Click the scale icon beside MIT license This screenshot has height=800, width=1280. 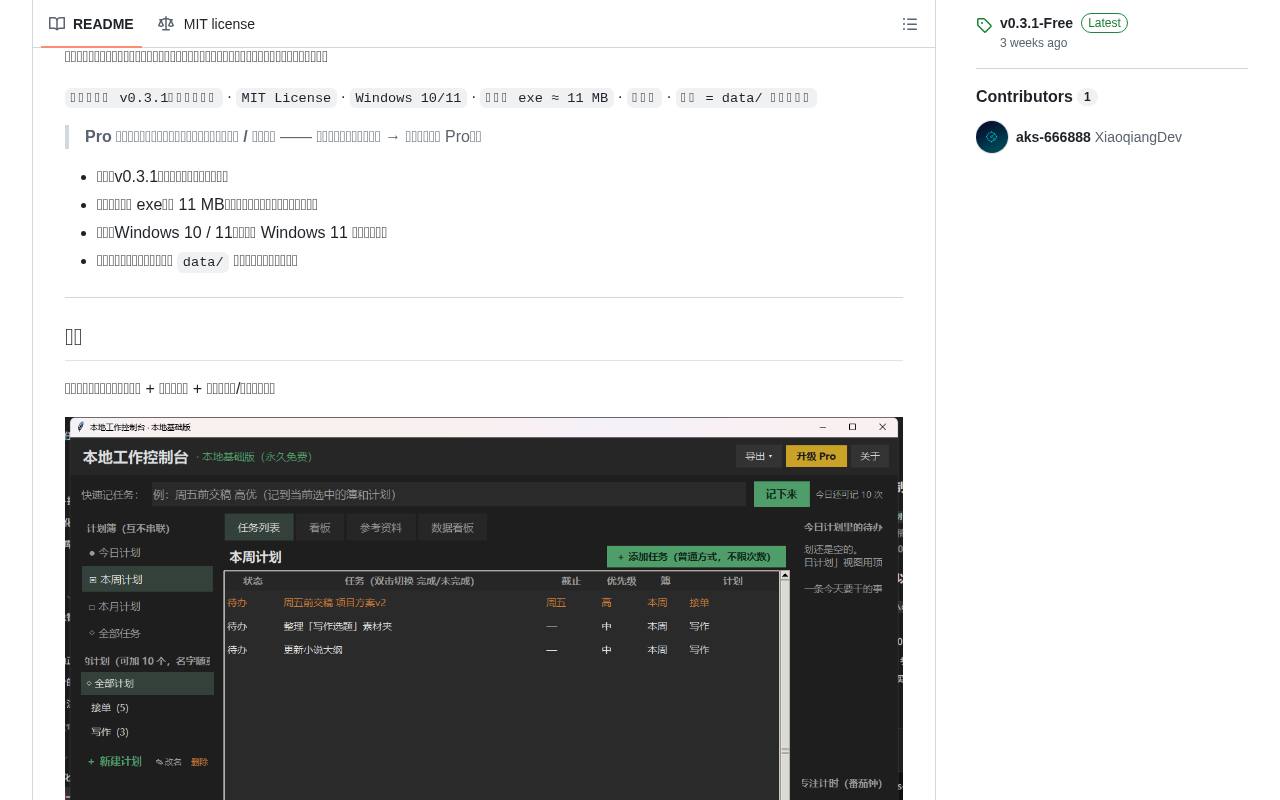click(x=166, y=24)
